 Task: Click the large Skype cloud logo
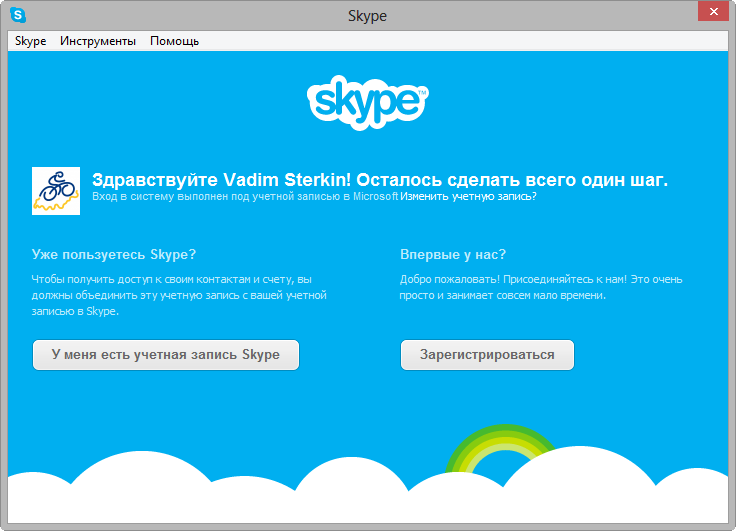[368, 102]
